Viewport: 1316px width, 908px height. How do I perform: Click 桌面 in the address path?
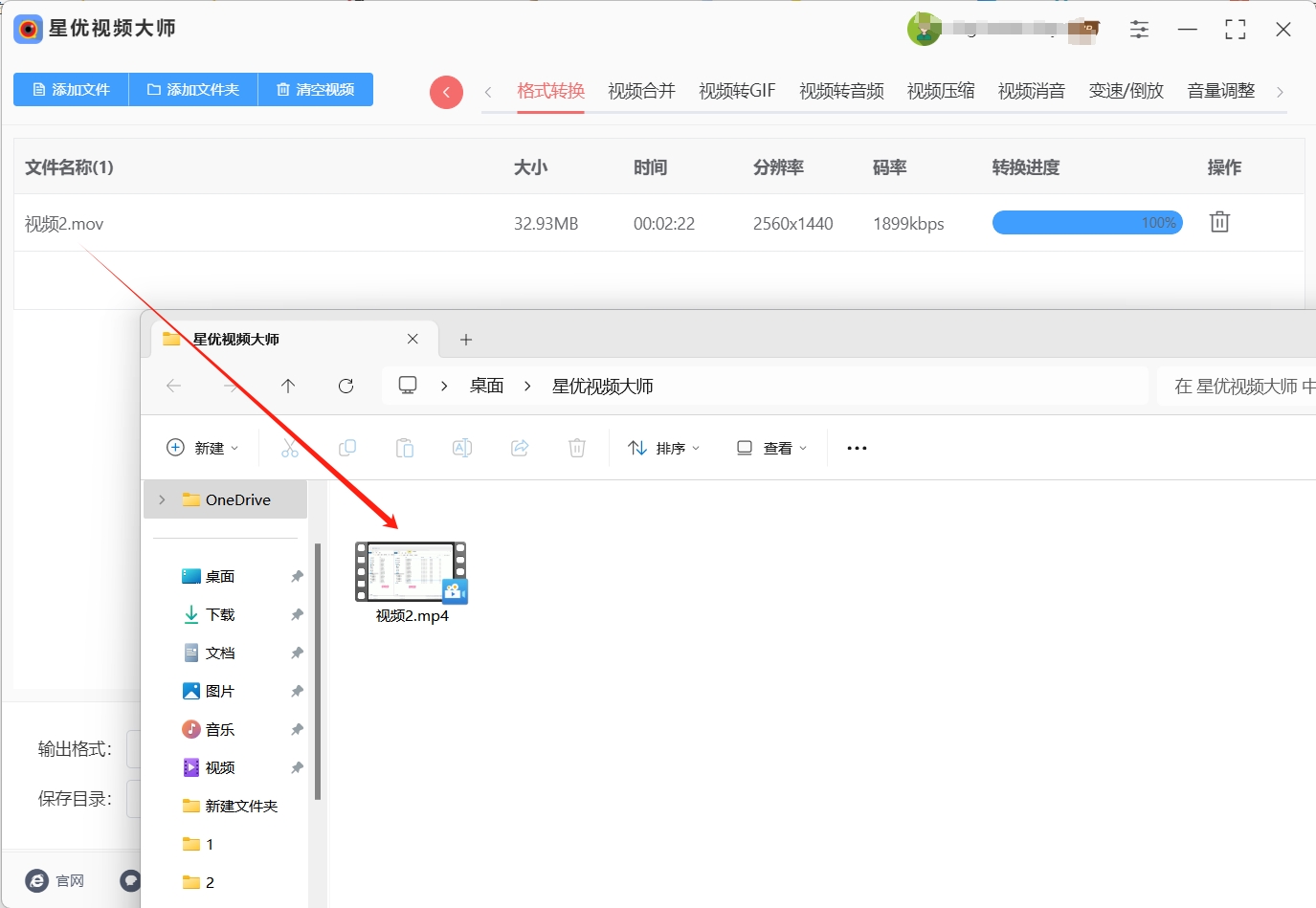pyautogui.click(x=486, y=386)
